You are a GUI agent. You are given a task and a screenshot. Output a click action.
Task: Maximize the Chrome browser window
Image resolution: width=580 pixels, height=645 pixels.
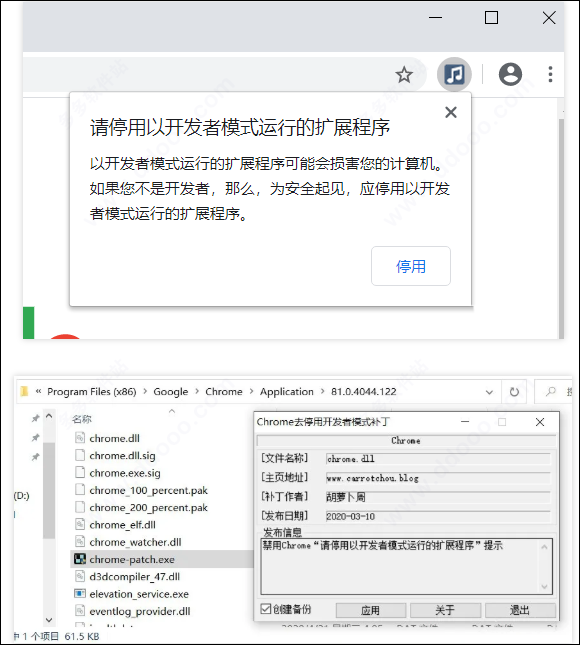click(x=491, y=18)
